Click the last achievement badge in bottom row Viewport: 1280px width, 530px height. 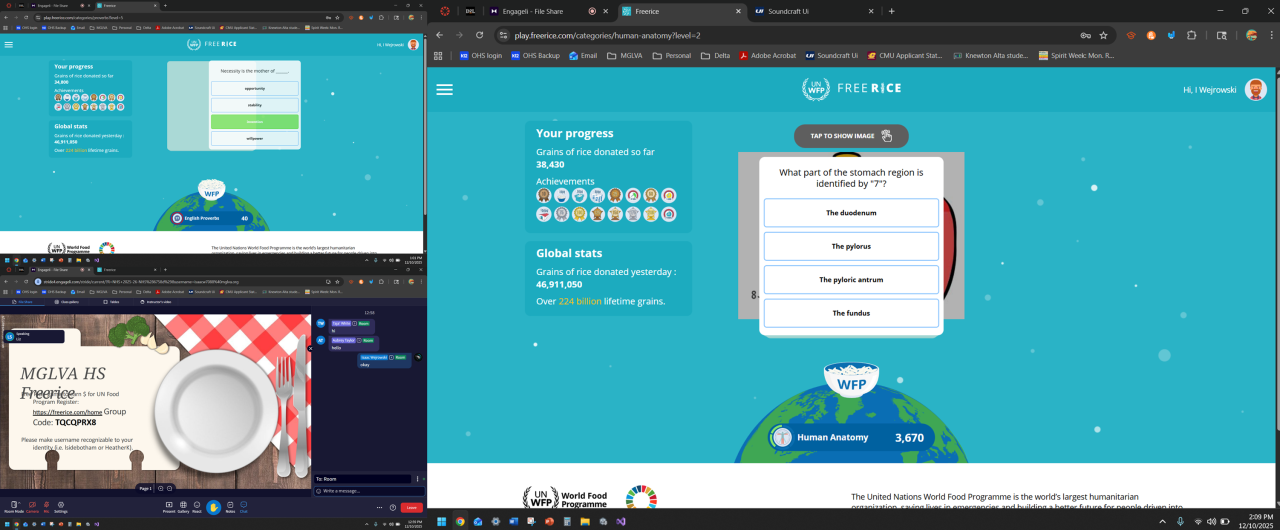pos(669,214)
